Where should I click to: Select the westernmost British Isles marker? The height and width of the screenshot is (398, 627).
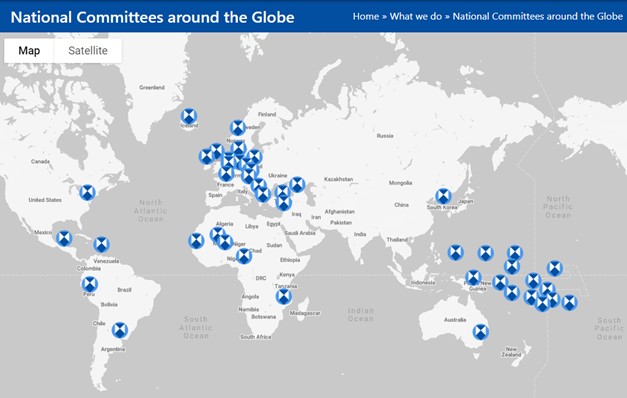pos(206,156)
